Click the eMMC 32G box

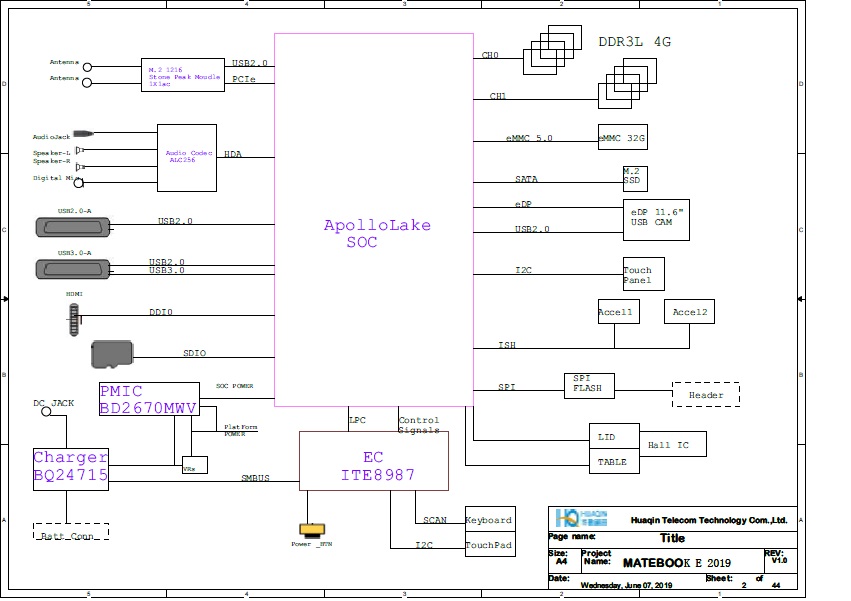(x=622, y=139)
